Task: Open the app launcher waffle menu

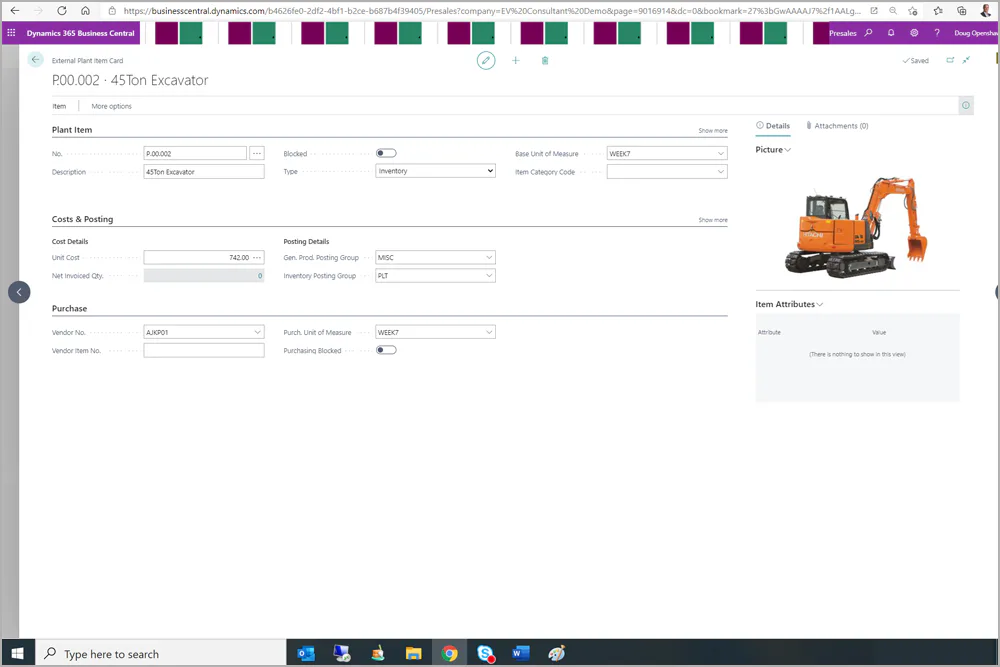Action: [x=11, y=33]
